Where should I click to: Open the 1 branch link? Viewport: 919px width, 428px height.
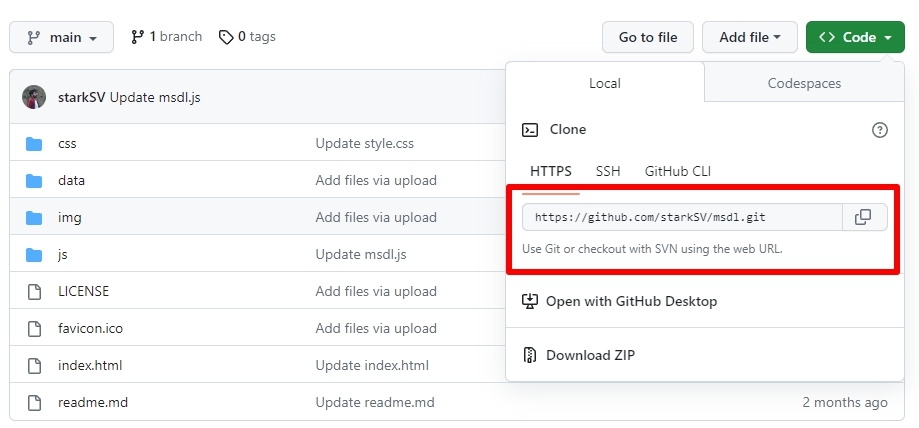(166, 37)
